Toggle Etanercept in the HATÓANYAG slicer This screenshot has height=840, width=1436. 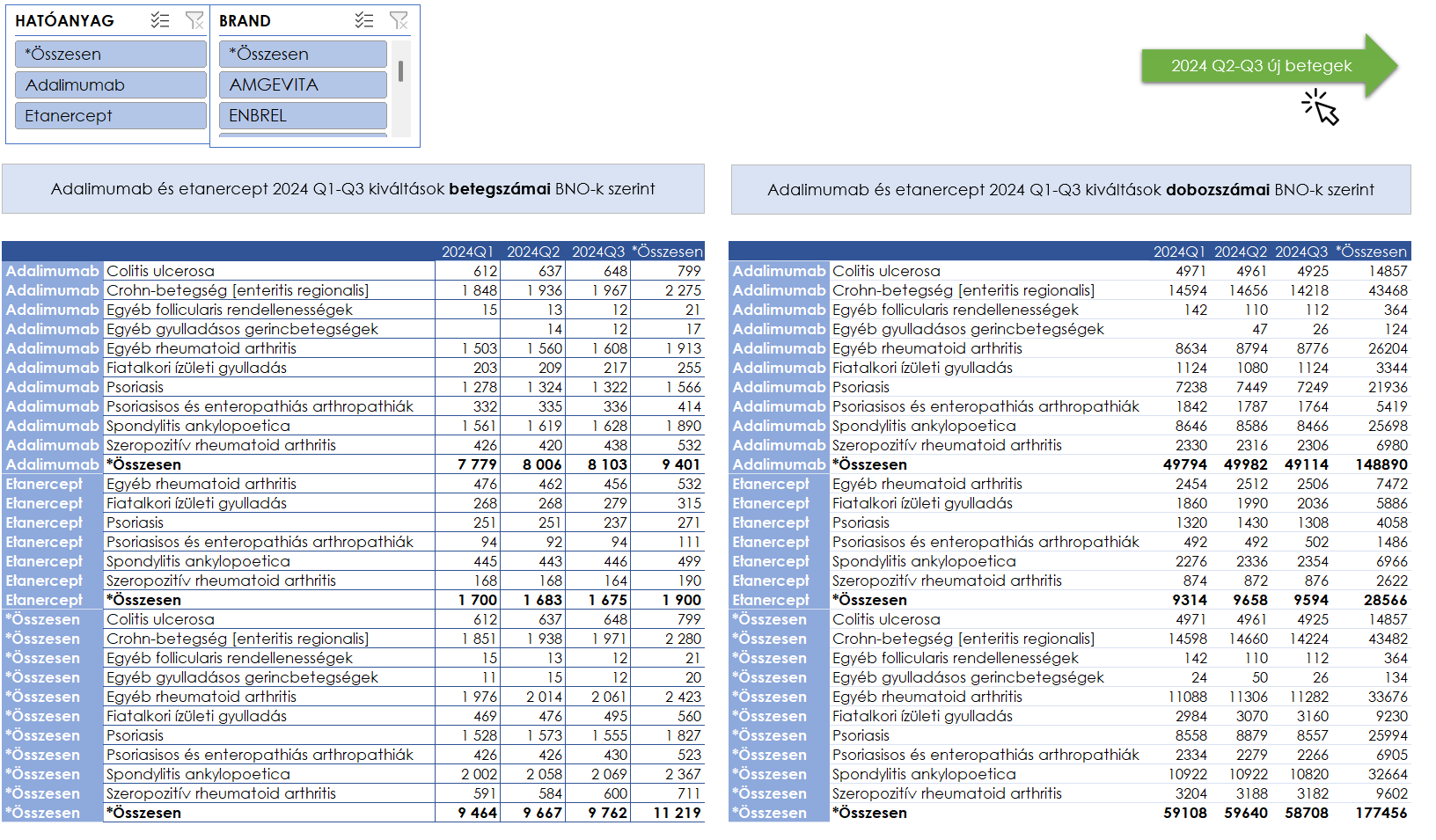pyautogui.click(x=110, y=116)
